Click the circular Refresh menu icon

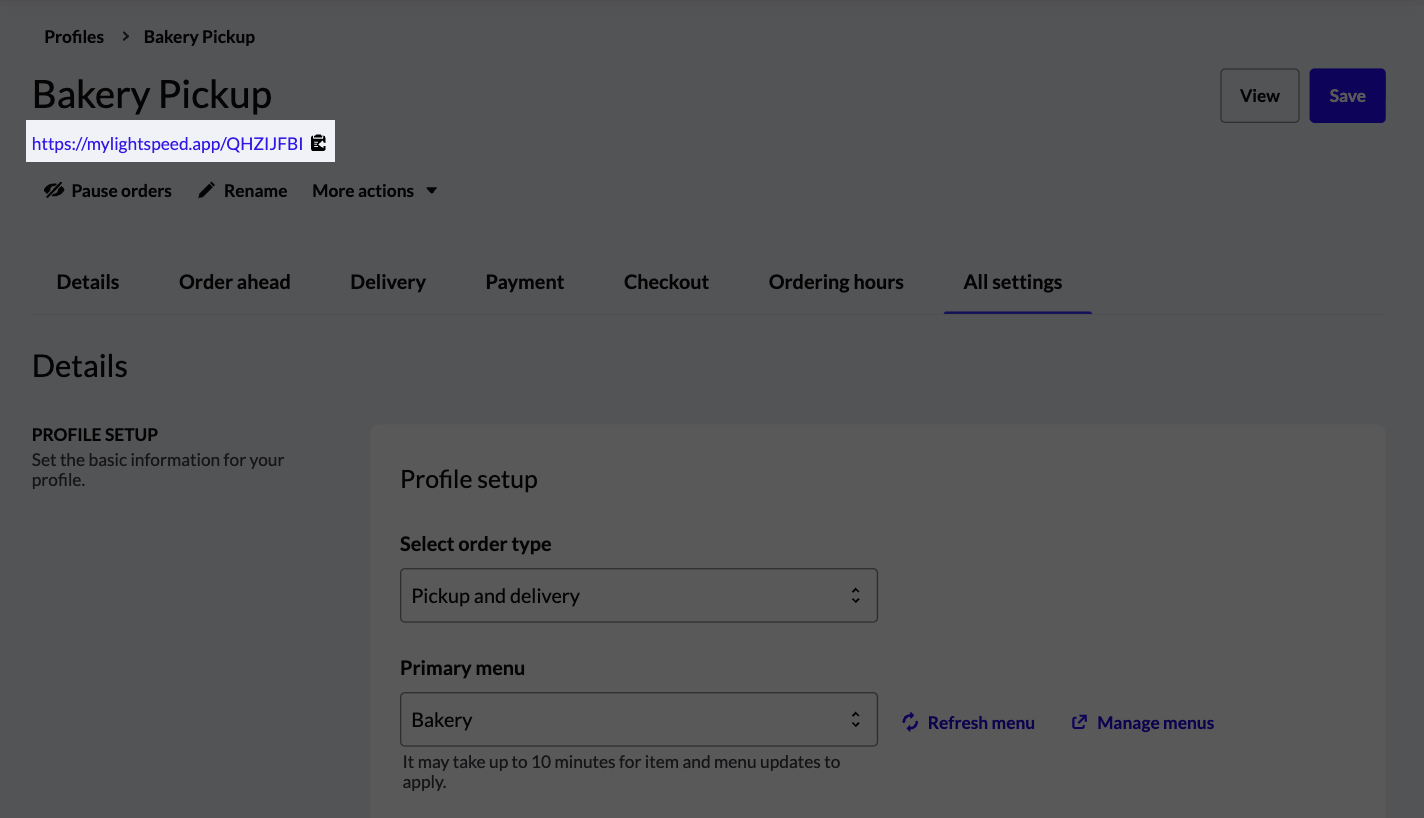[910, 722]
